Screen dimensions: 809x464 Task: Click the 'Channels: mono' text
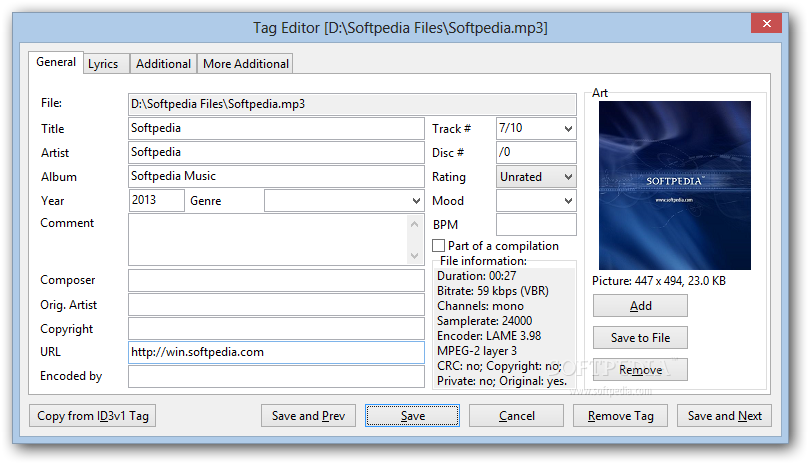click(480, 306)
